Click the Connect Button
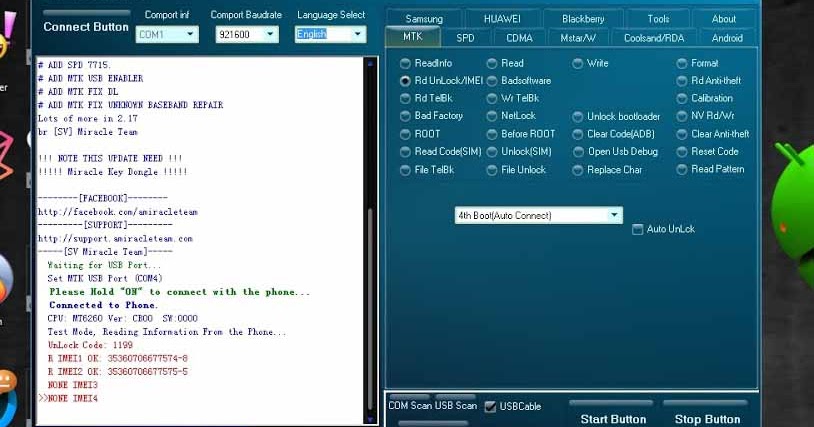 point(86,26)
